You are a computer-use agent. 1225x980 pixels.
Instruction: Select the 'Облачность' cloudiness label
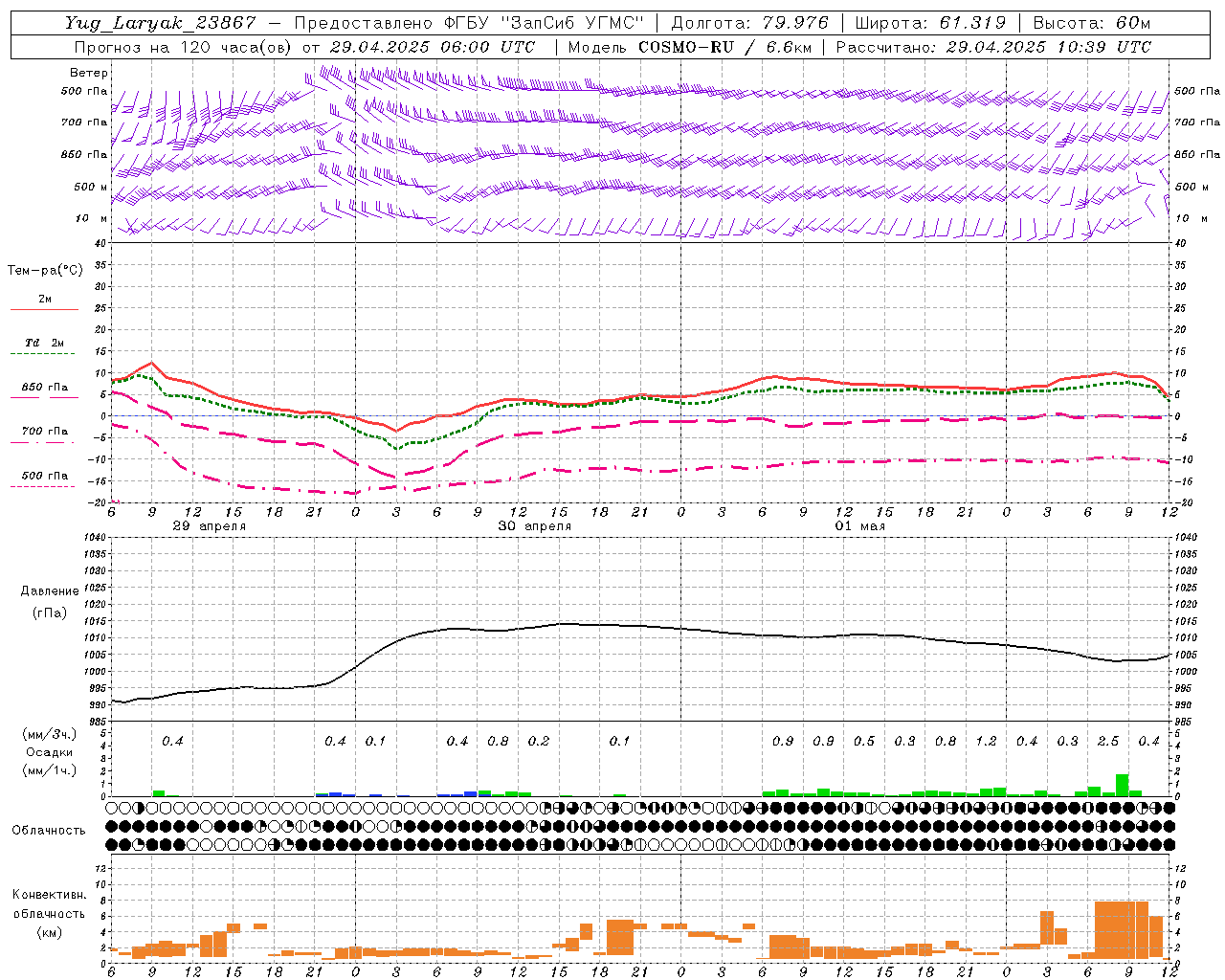[x=49, y=831]
